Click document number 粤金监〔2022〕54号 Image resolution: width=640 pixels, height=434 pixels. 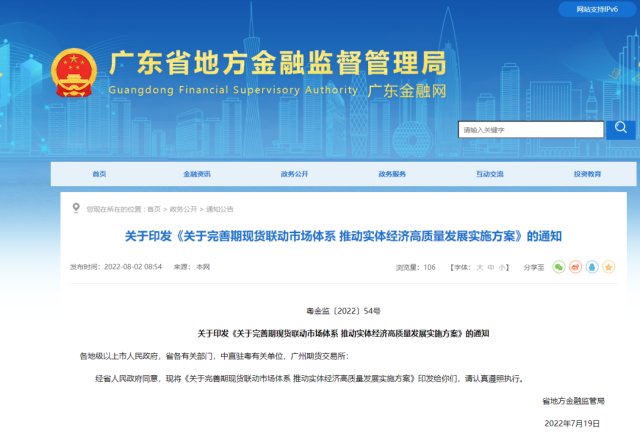(343, 311)
